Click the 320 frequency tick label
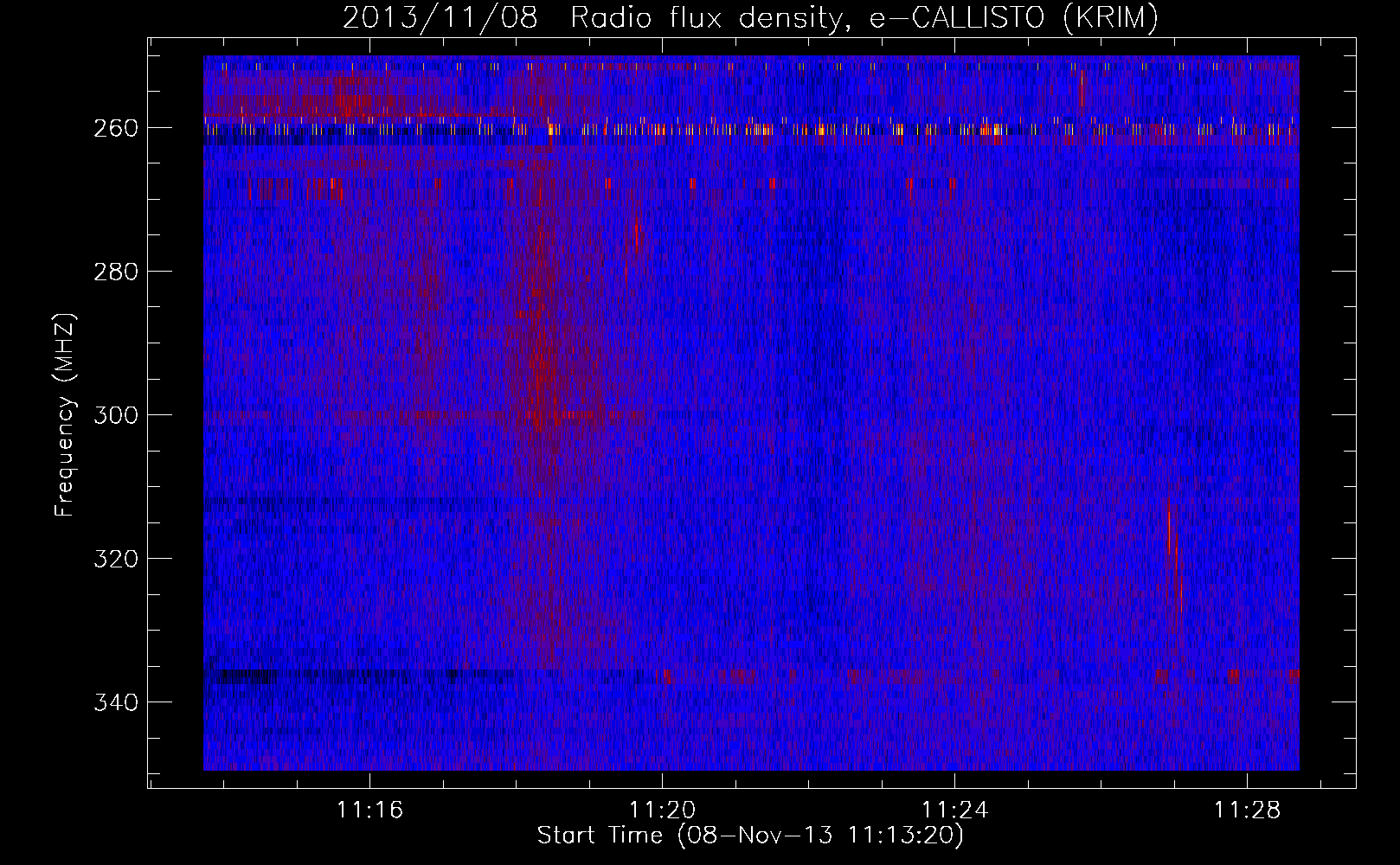This screenshot has width=1400, height=865. [115, 558]
